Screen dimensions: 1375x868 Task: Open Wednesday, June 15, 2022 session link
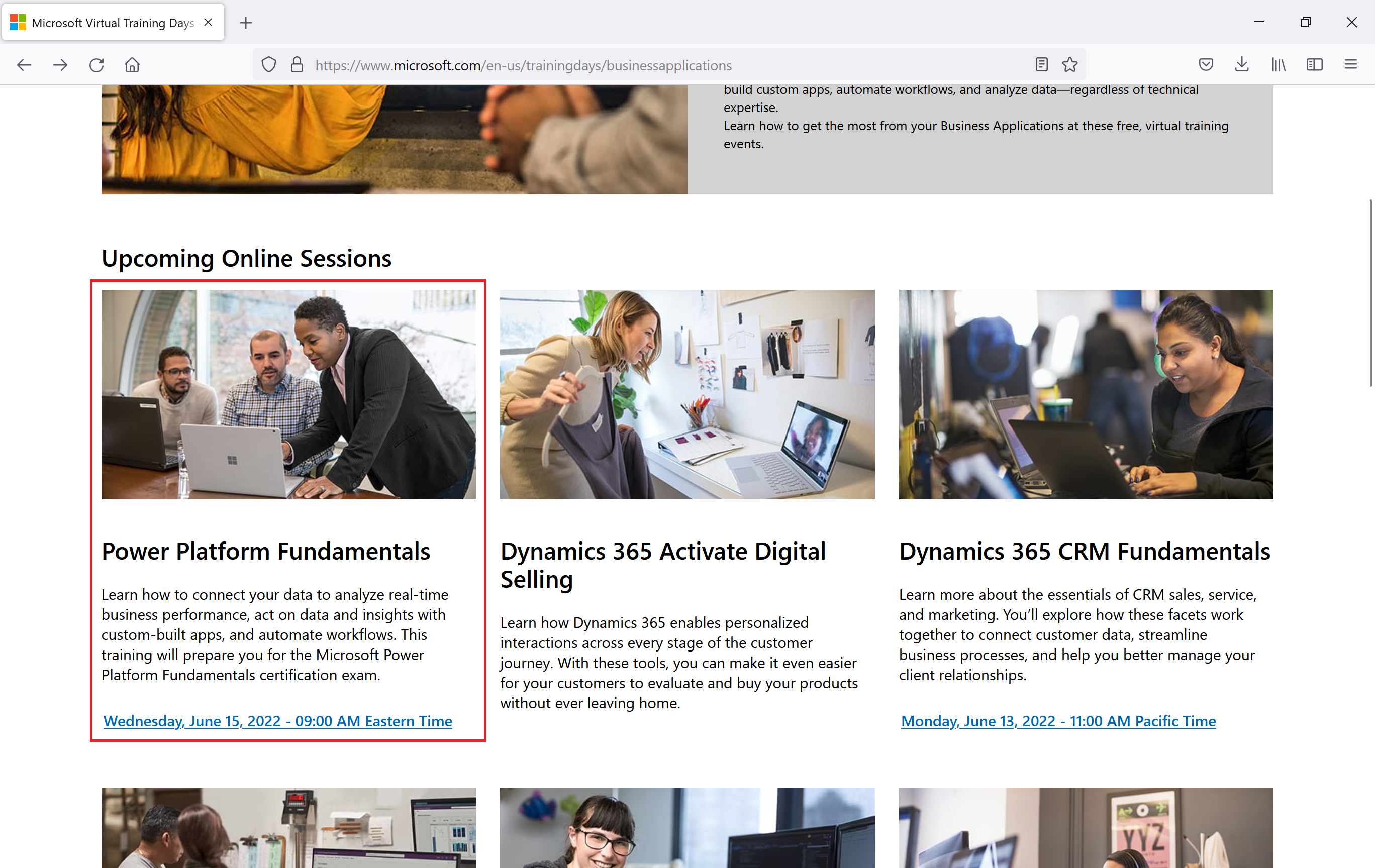(277, 721)
